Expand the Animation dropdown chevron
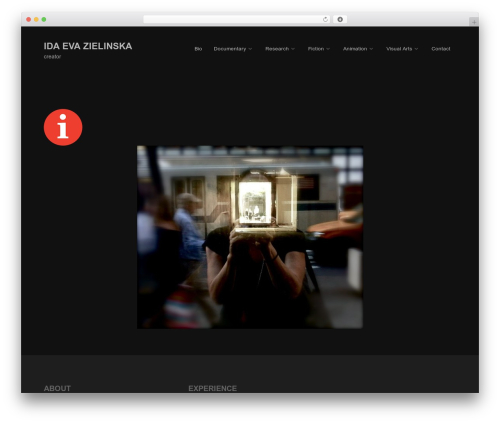The height and width of the screenshot is (423, 500). pos(371,49)
